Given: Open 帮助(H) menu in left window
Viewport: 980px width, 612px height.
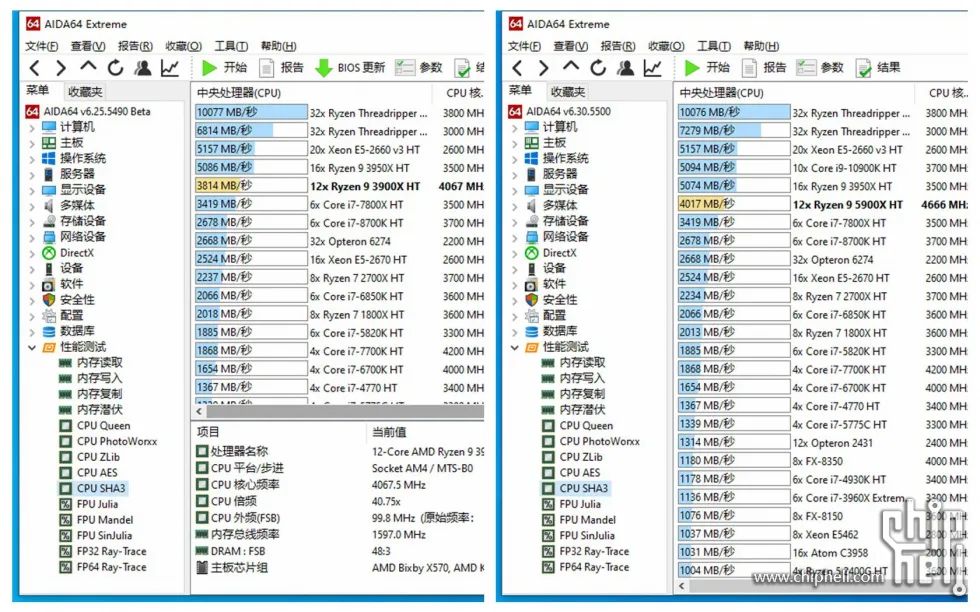Looking at the screenshot, I should (278, 46).
